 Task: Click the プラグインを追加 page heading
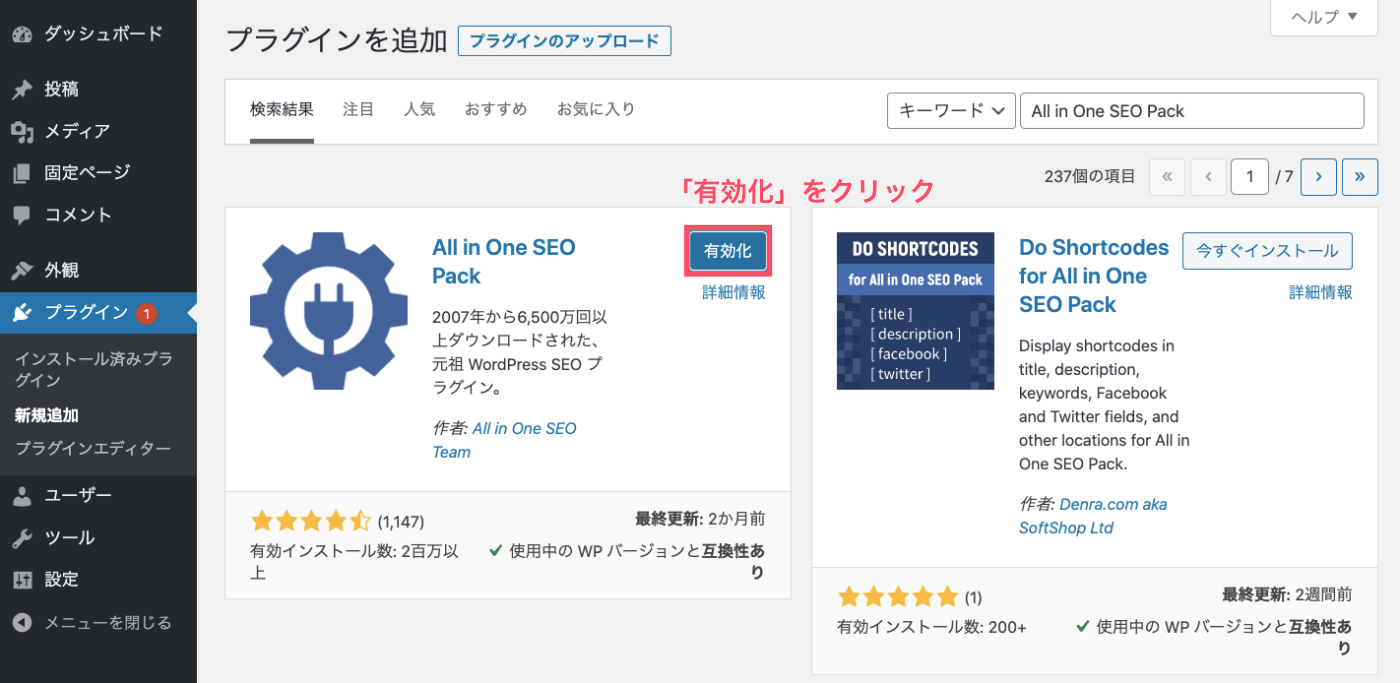[336, 40]
